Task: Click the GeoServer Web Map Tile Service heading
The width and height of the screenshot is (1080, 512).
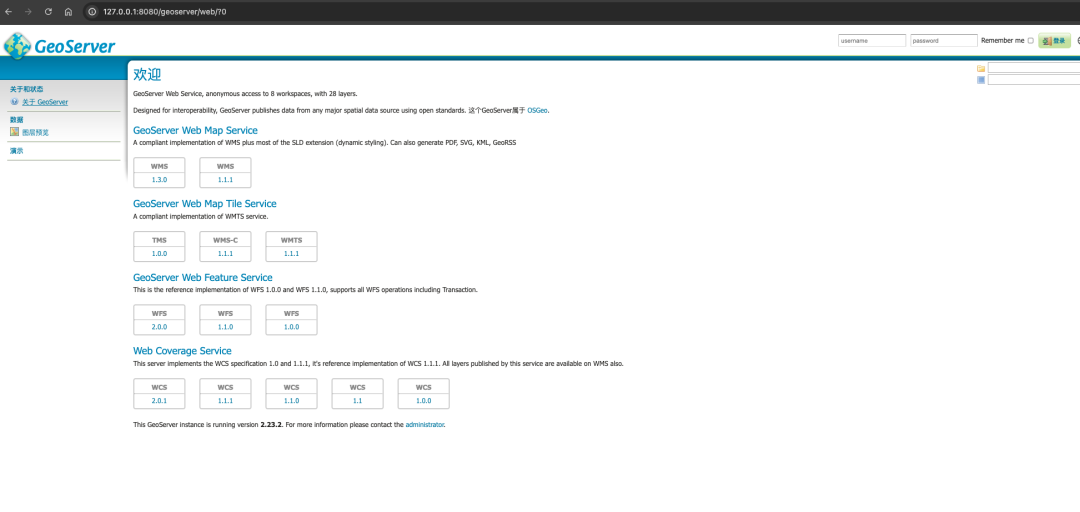Action: point(205,204)
